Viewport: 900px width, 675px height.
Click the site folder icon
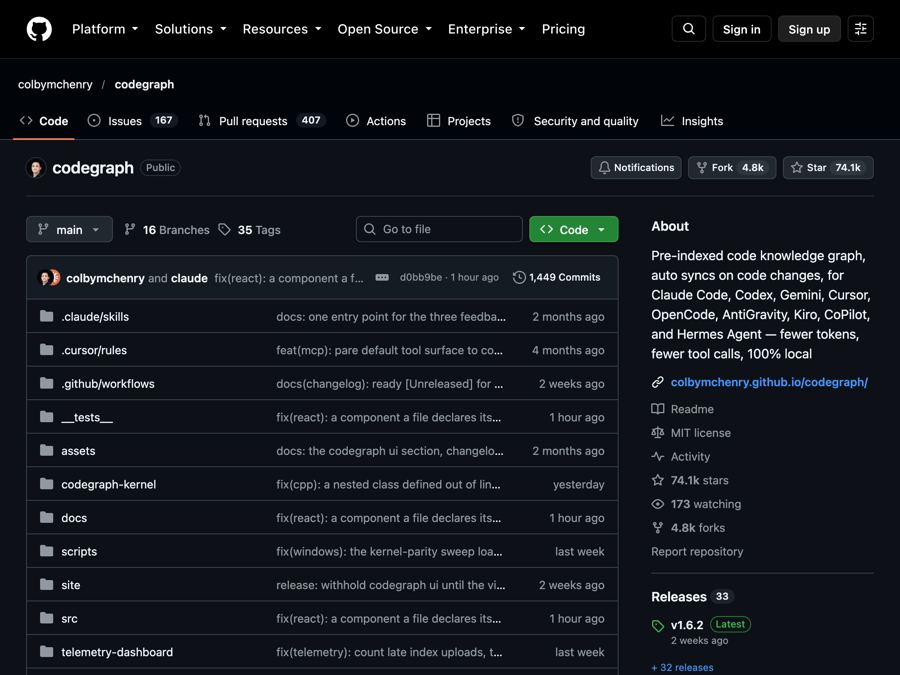46,584
